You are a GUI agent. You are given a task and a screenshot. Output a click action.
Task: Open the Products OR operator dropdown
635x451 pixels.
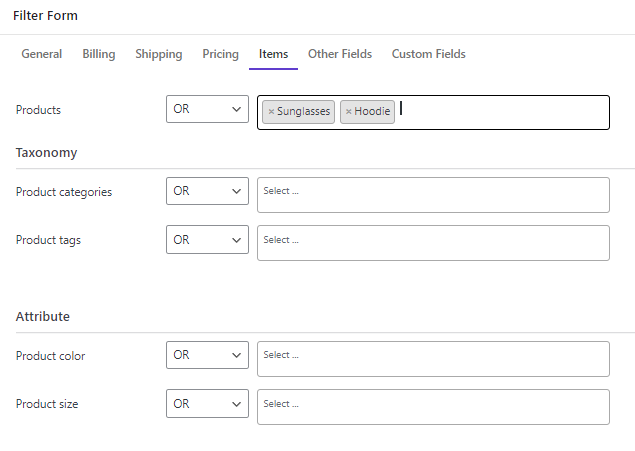(x=207, y=109)
